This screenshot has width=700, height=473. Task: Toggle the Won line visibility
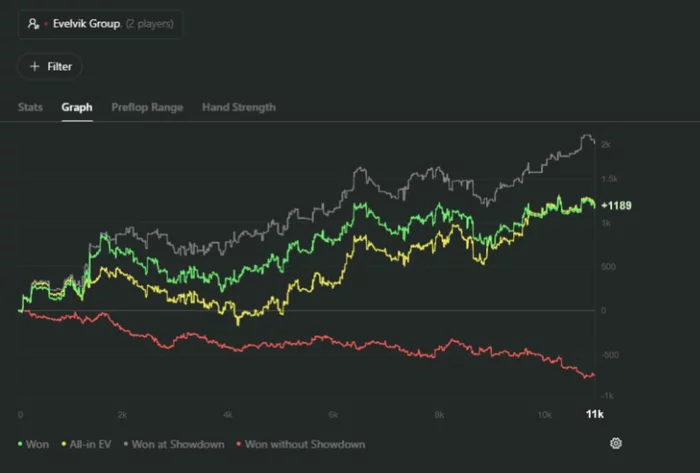click(x=39, y=444)
